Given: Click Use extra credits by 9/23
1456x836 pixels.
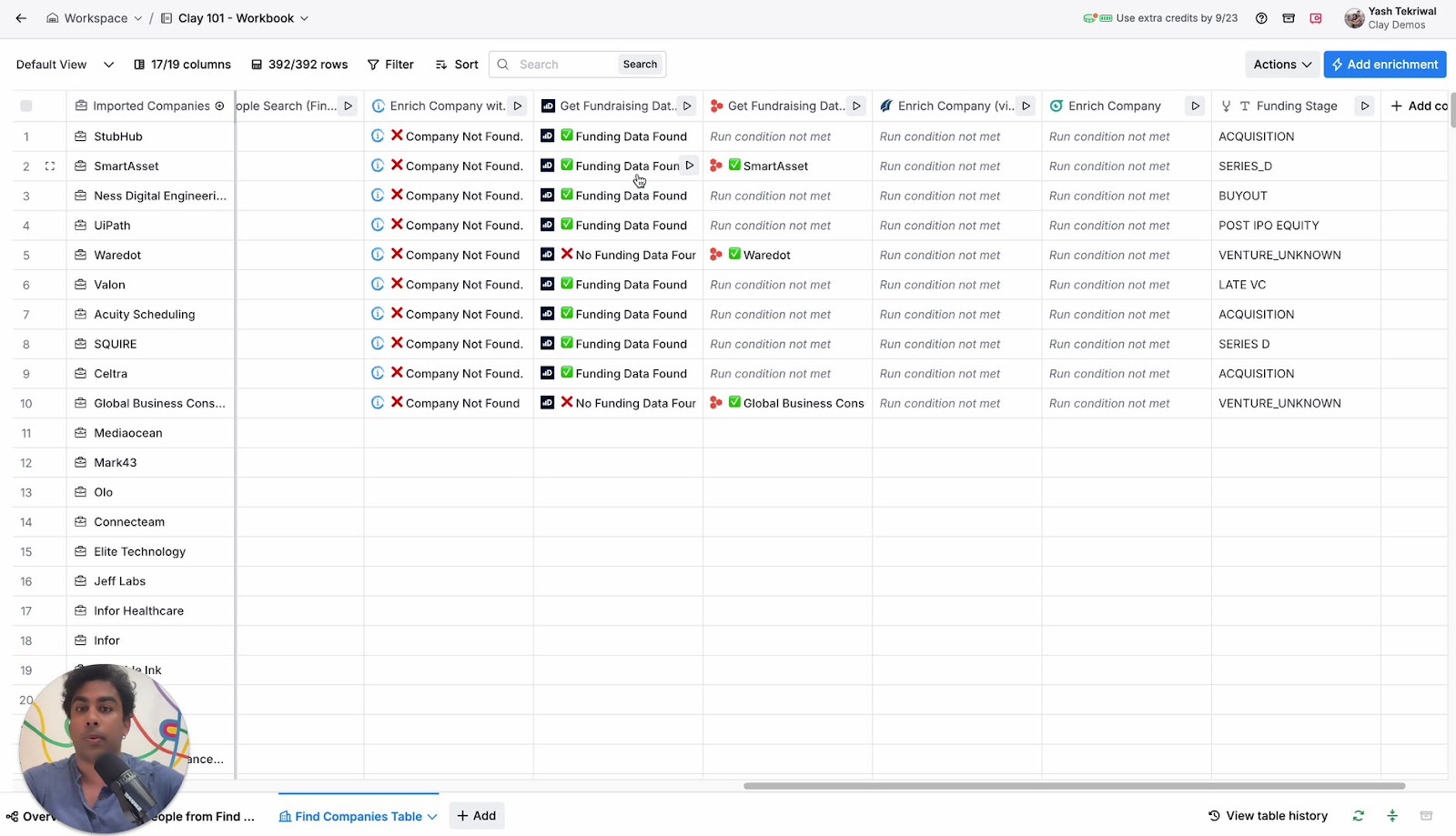Looking at the screenshot, I should click(x=1177, y=18).
